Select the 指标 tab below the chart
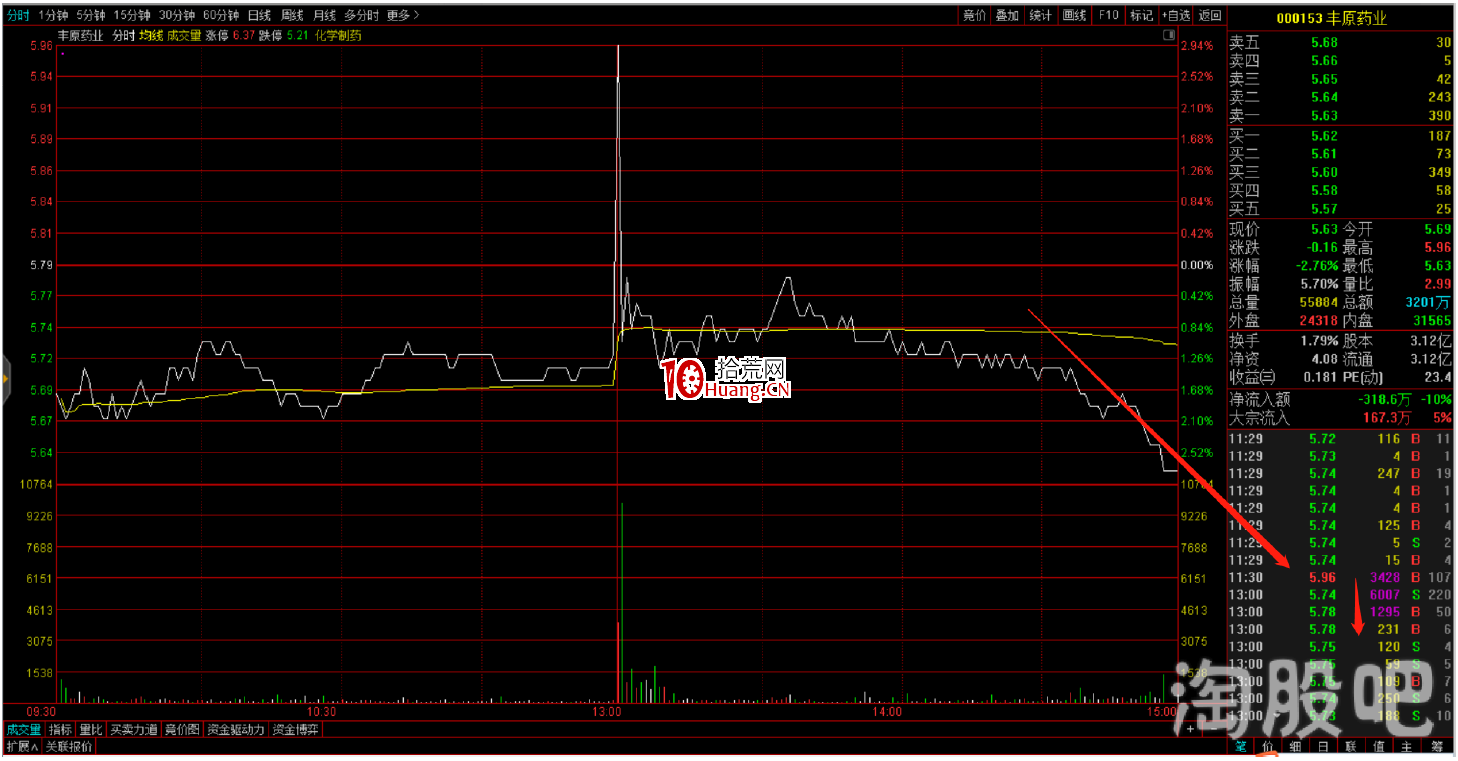The image size is (1458, 761). tap(60, 730)
